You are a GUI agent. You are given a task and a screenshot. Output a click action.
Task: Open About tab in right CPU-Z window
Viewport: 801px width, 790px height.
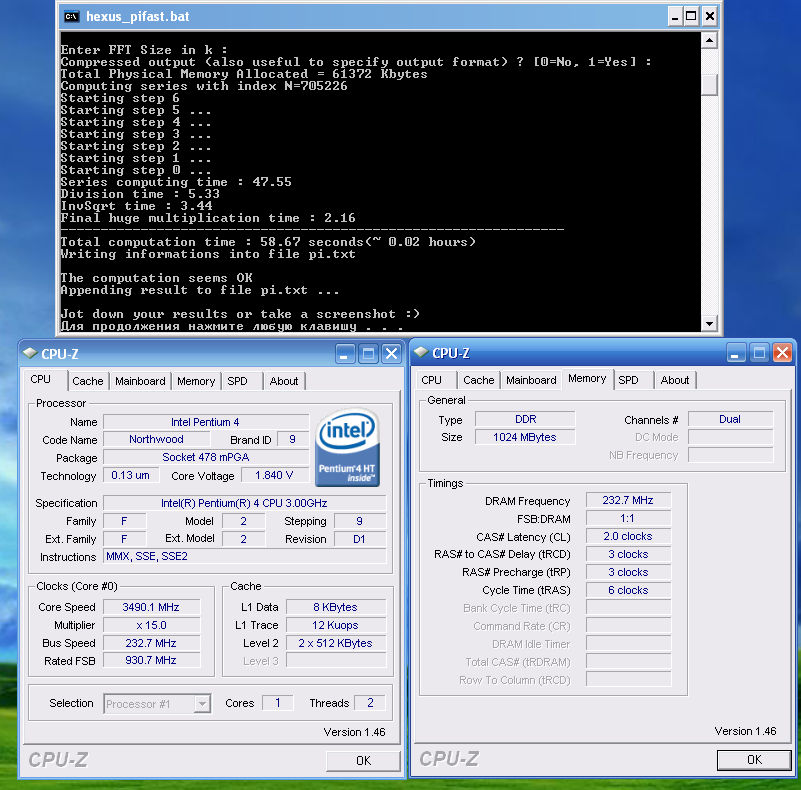tap(674, 380)
